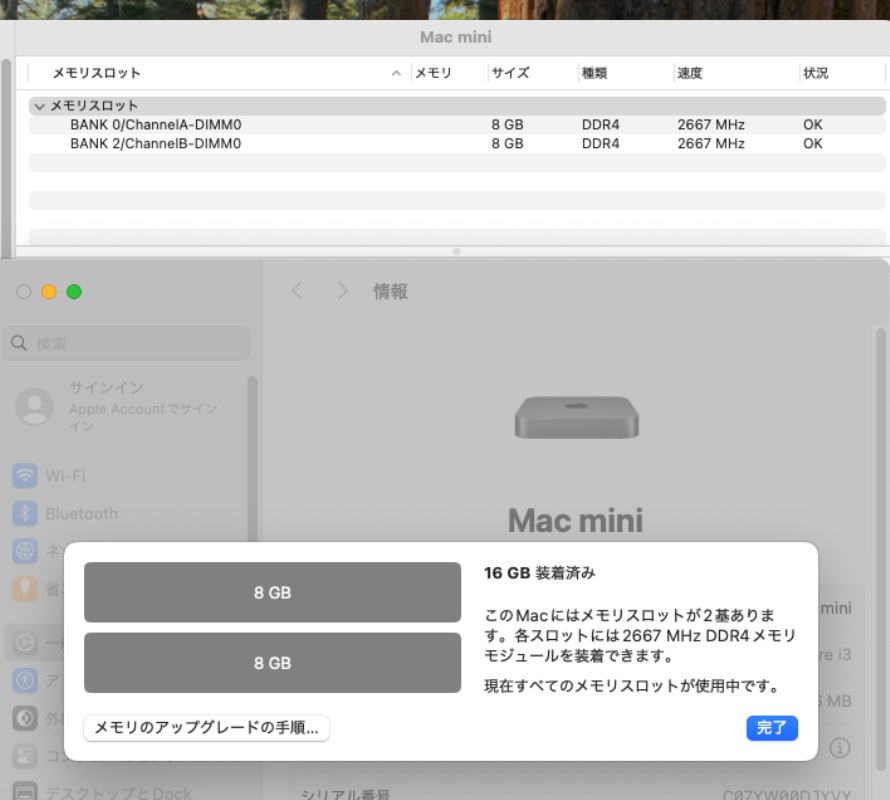890x800 pixels.
Task: Click the Mac mini device image
Action: coord(577,417)
